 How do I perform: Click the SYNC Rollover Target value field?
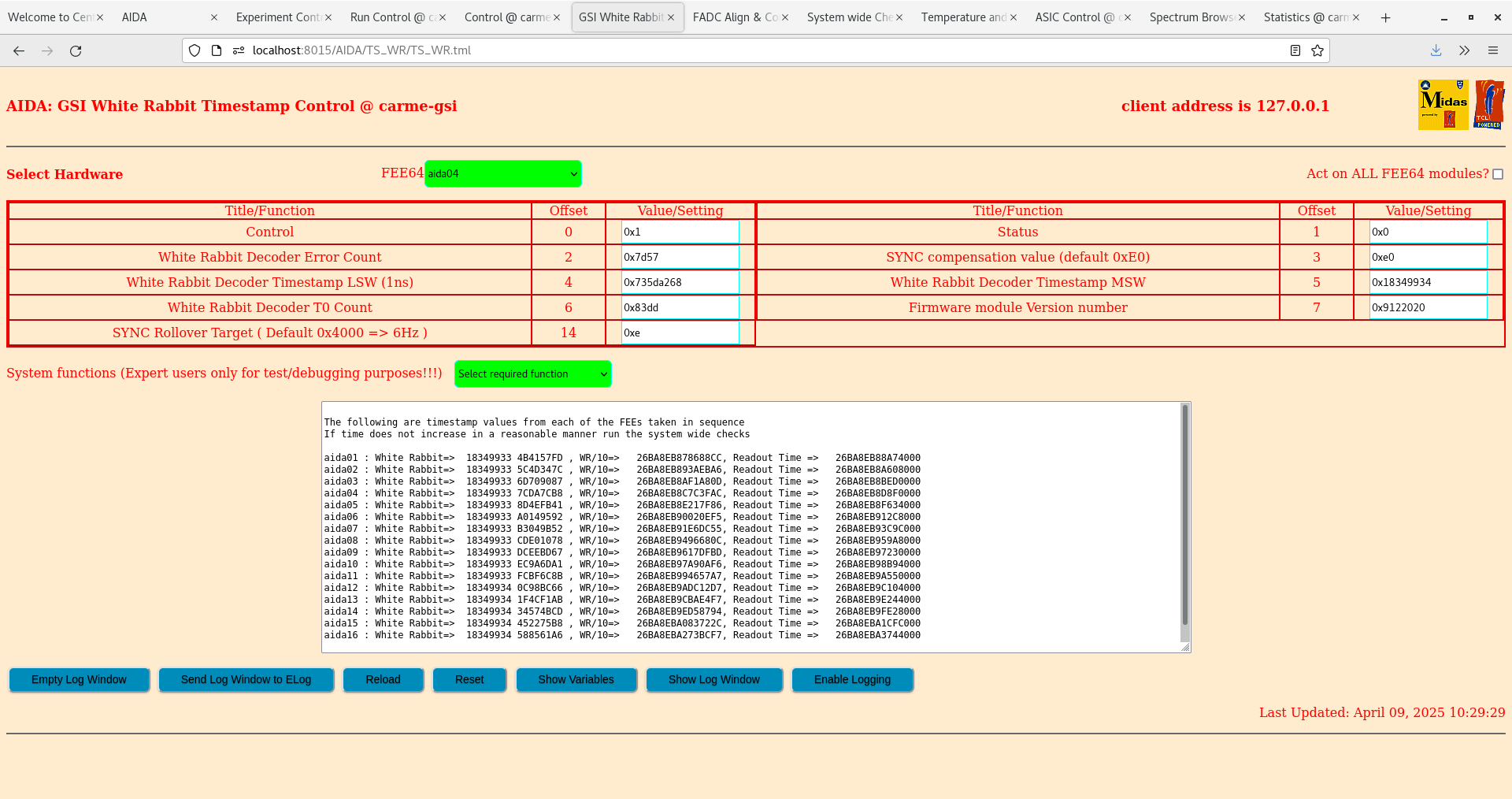(x=680, y=333)
